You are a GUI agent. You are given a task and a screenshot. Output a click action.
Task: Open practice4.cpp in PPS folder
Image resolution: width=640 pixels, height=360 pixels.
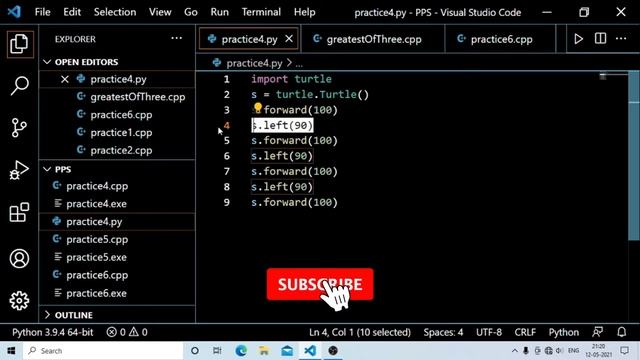point(97,186)
